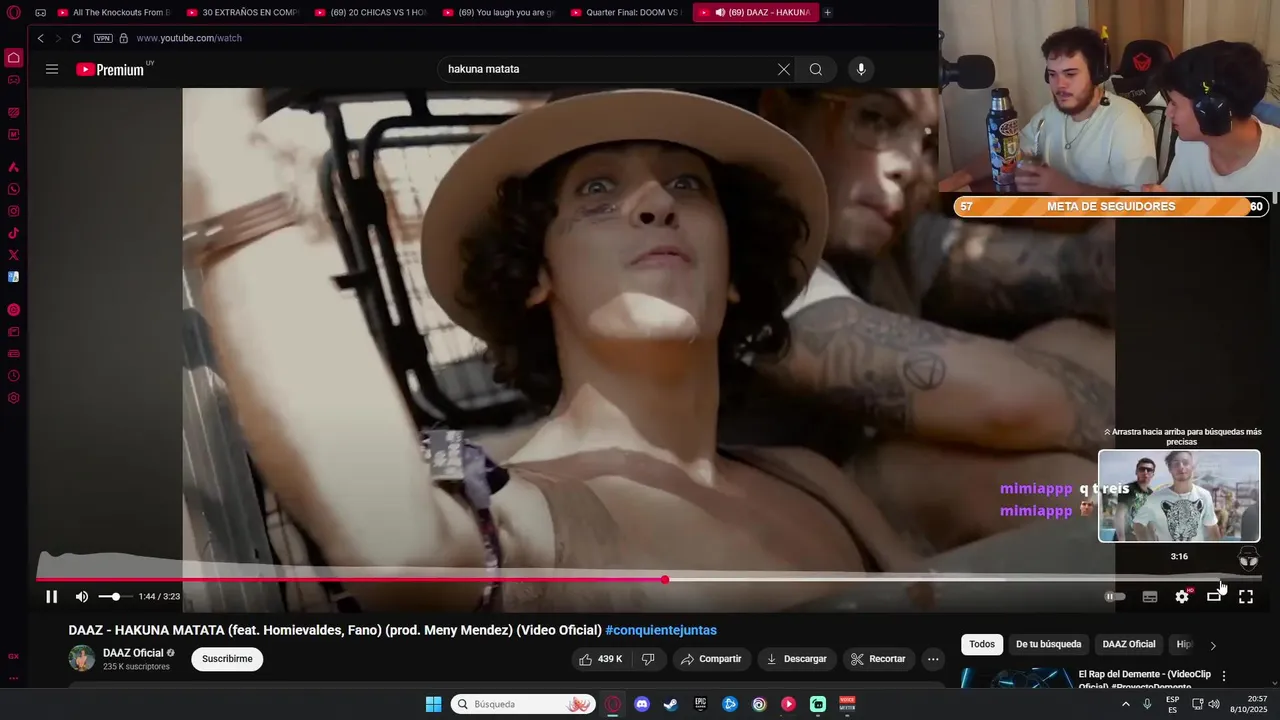1280x720 pixels.
Task: Like the video with 439 K
Action: [x=601, y=659]
